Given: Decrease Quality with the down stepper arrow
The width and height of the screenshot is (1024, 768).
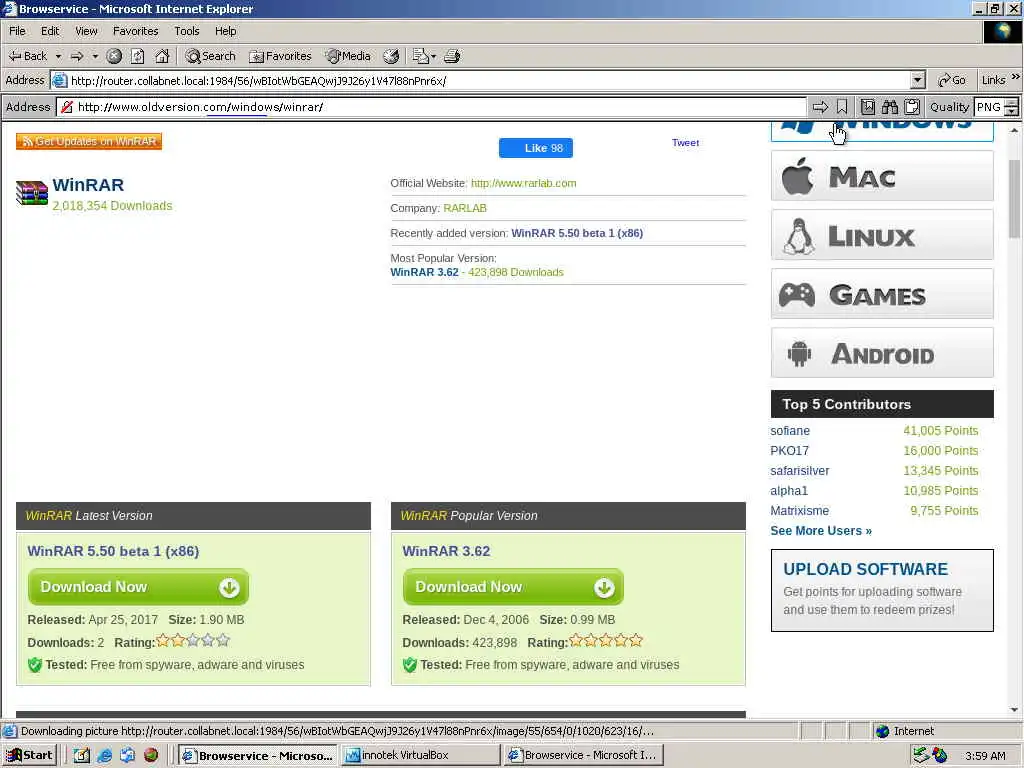Looking at the screenshot, I should (x=1012, y=112).
